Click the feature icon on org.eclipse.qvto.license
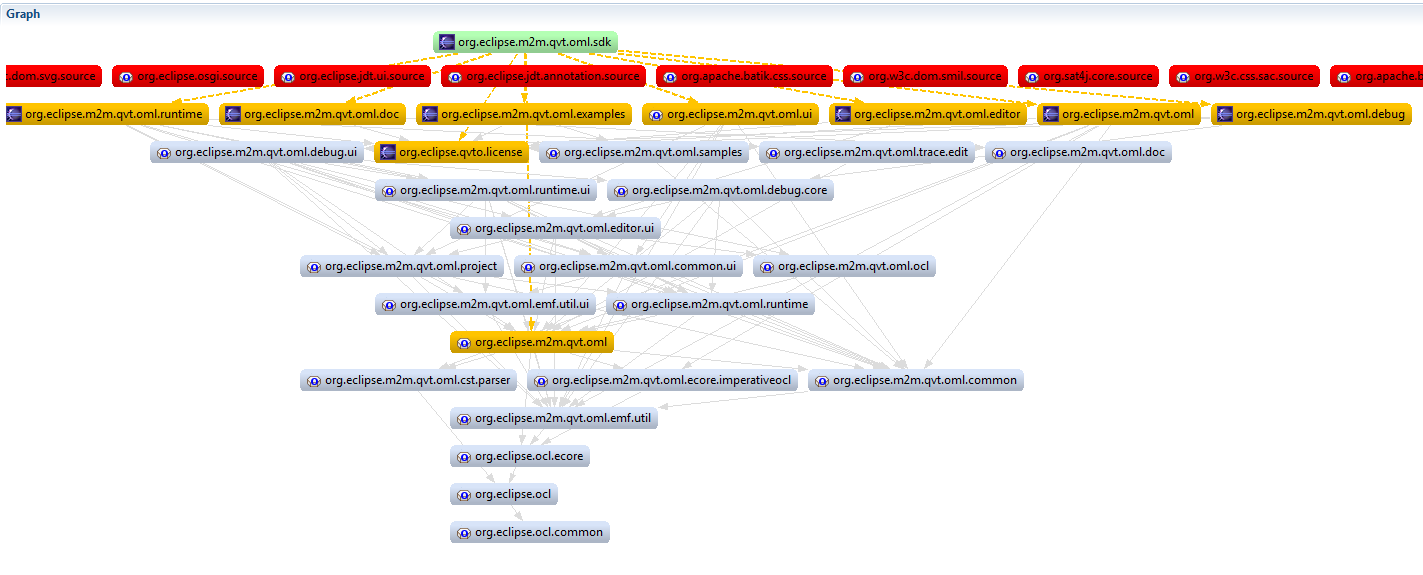 pos(388,152)
